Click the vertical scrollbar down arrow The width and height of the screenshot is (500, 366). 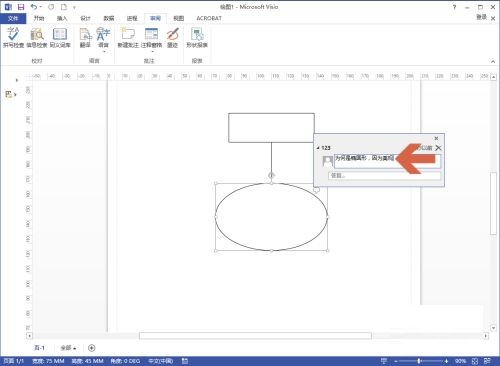click(x=493, y=328)
